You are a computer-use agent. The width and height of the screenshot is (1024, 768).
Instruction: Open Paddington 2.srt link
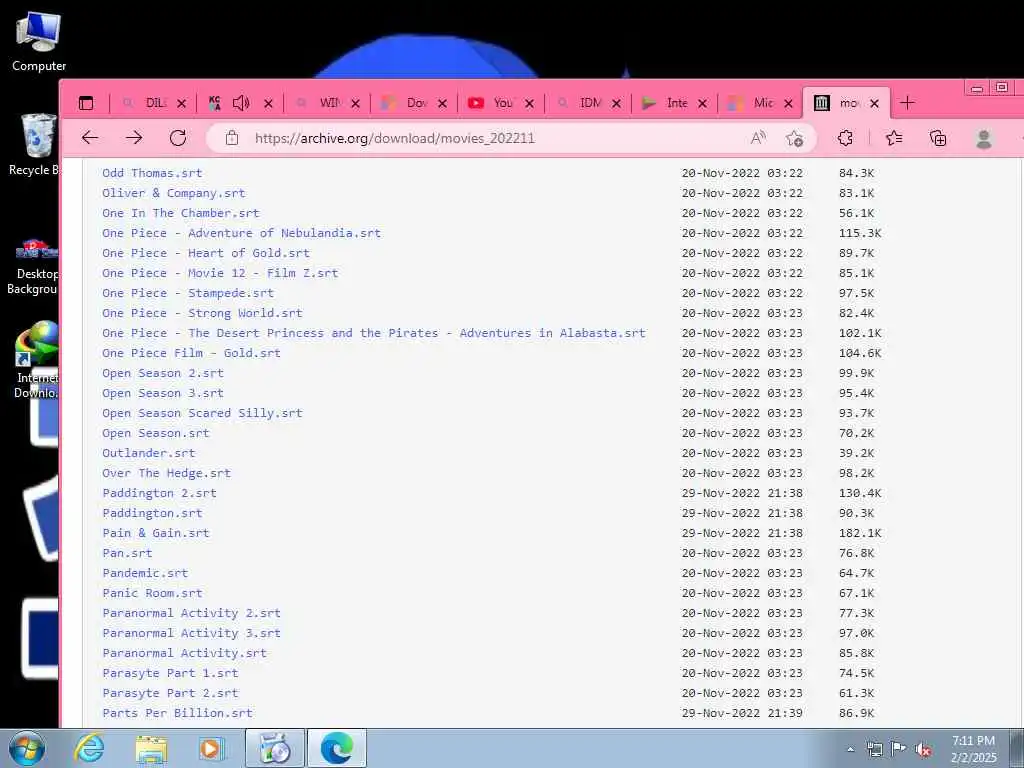tap(159, 493)
